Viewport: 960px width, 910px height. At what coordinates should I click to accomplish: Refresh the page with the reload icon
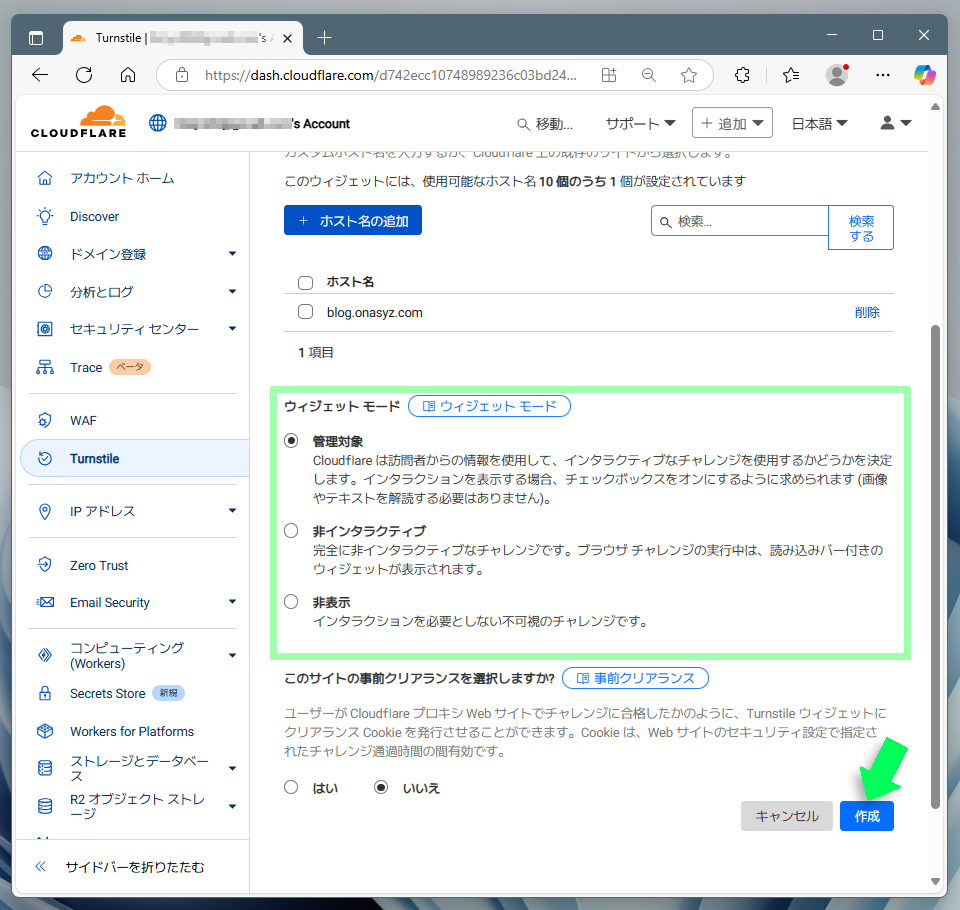tap(84, 75)
